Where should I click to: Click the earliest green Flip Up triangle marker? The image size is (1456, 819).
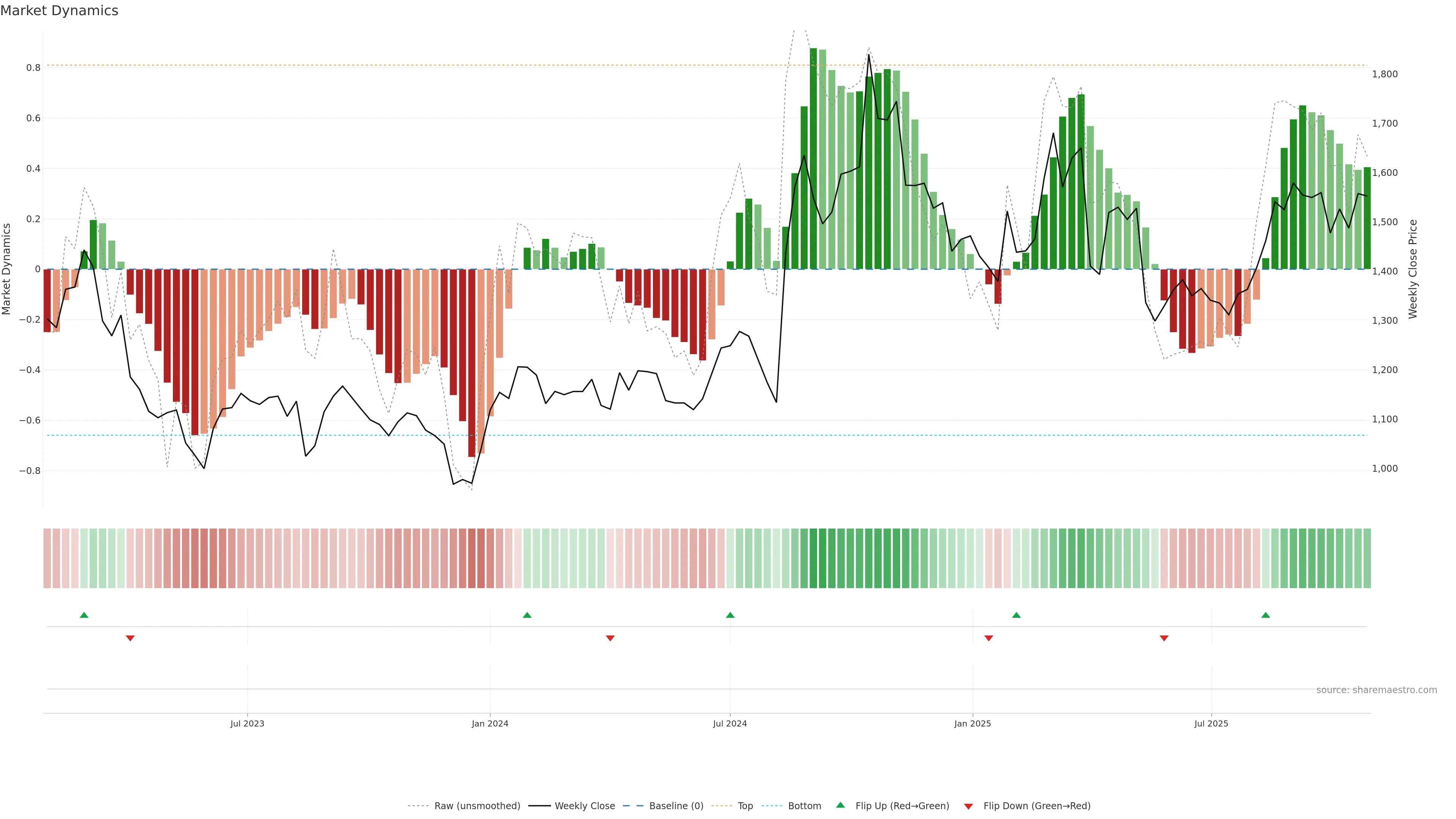84,615
